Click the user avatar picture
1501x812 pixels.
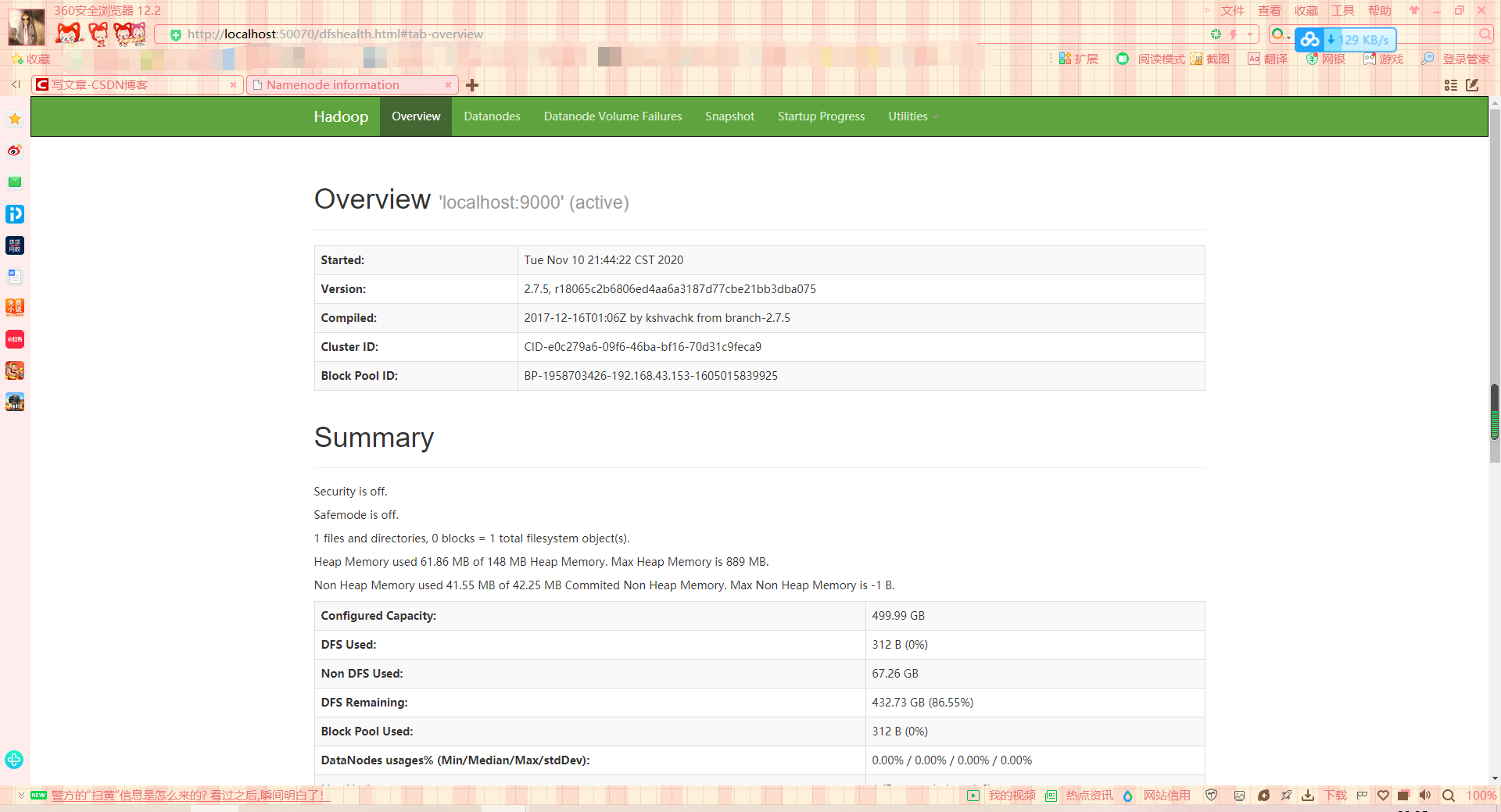point(26,27)
